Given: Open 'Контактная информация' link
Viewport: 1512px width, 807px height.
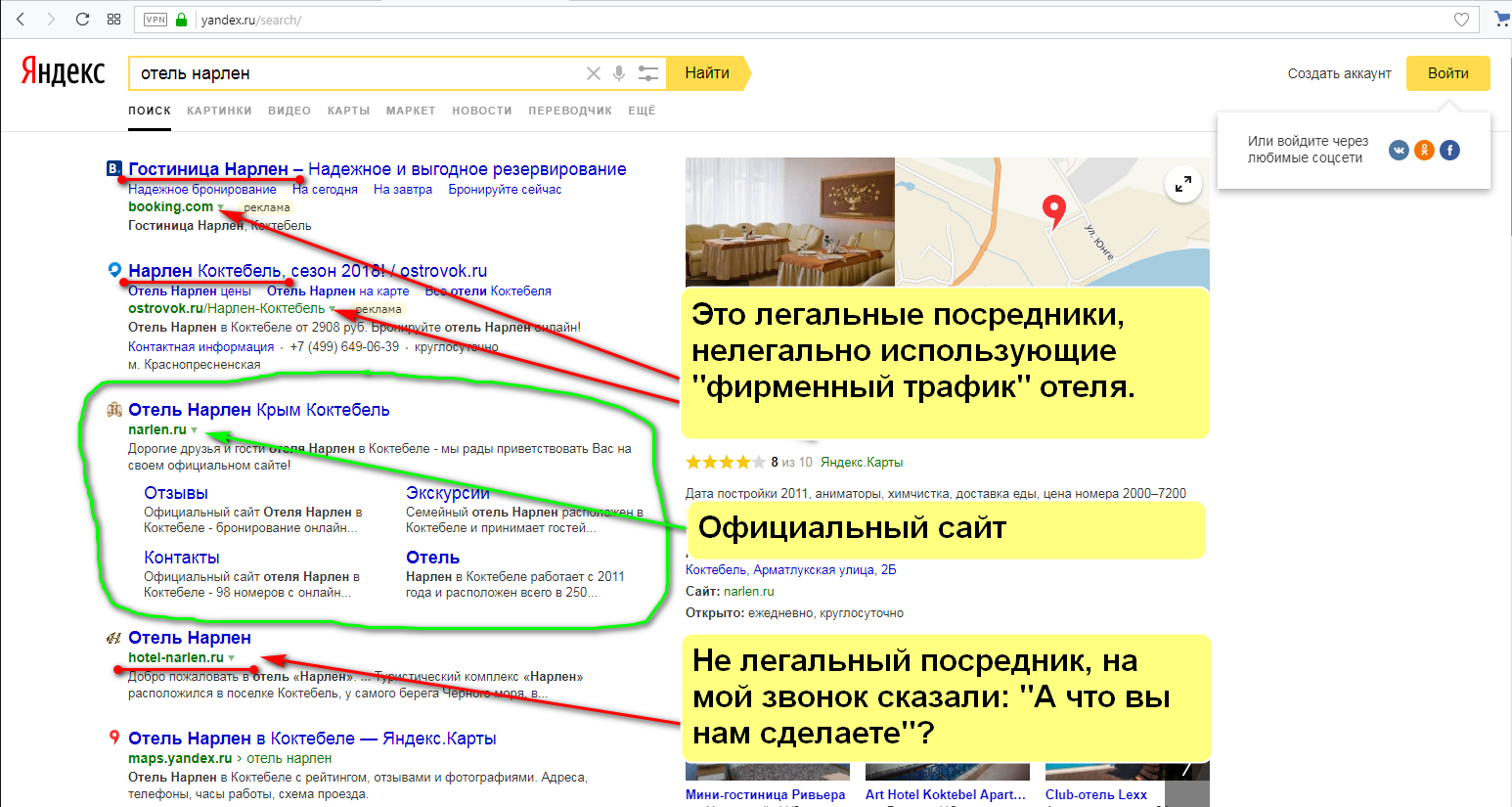Looking at the screenshot, I should point(200,347).
